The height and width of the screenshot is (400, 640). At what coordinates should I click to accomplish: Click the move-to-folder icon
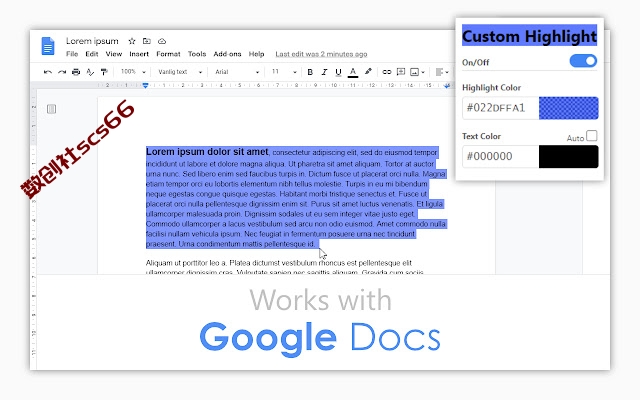pos(147,41)
